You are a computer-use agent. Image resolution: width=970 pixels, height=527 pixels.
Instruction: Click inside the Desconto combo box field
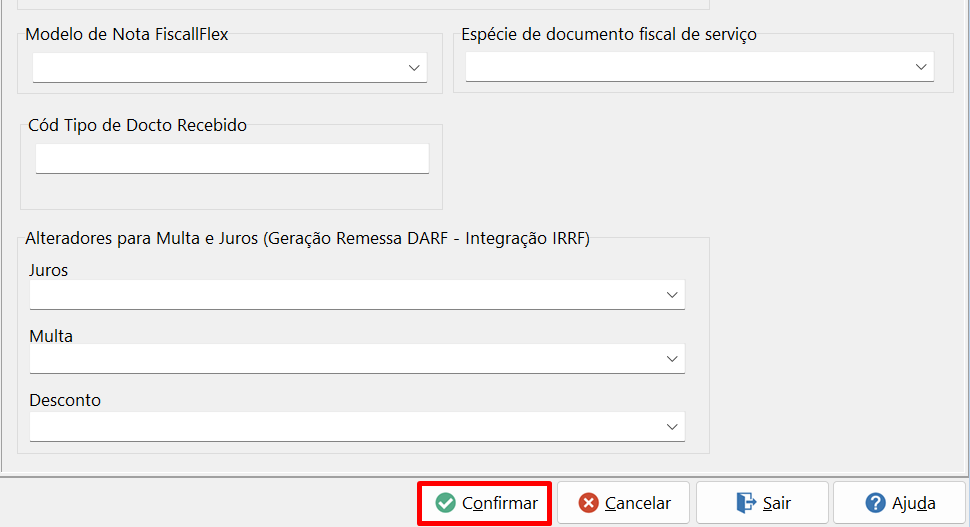[357, 427]
